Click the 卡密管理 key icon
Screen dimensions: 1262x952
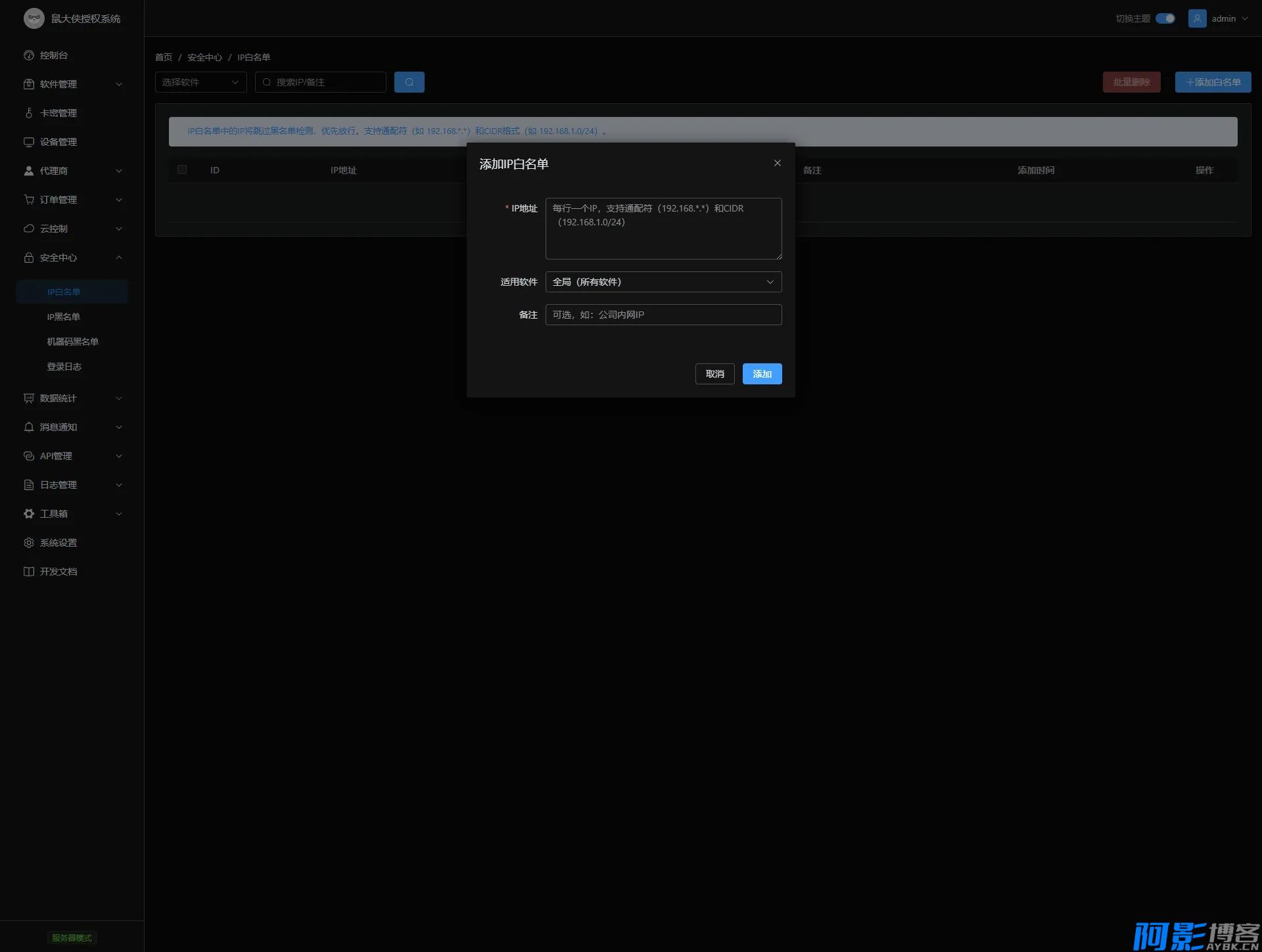[29, 113]
